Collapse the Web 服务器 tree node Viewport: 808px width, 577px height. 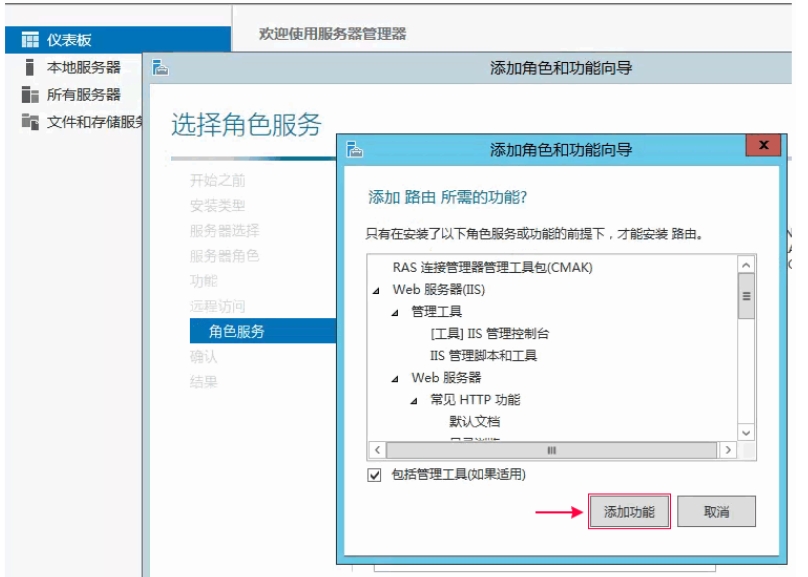point(395,379)
